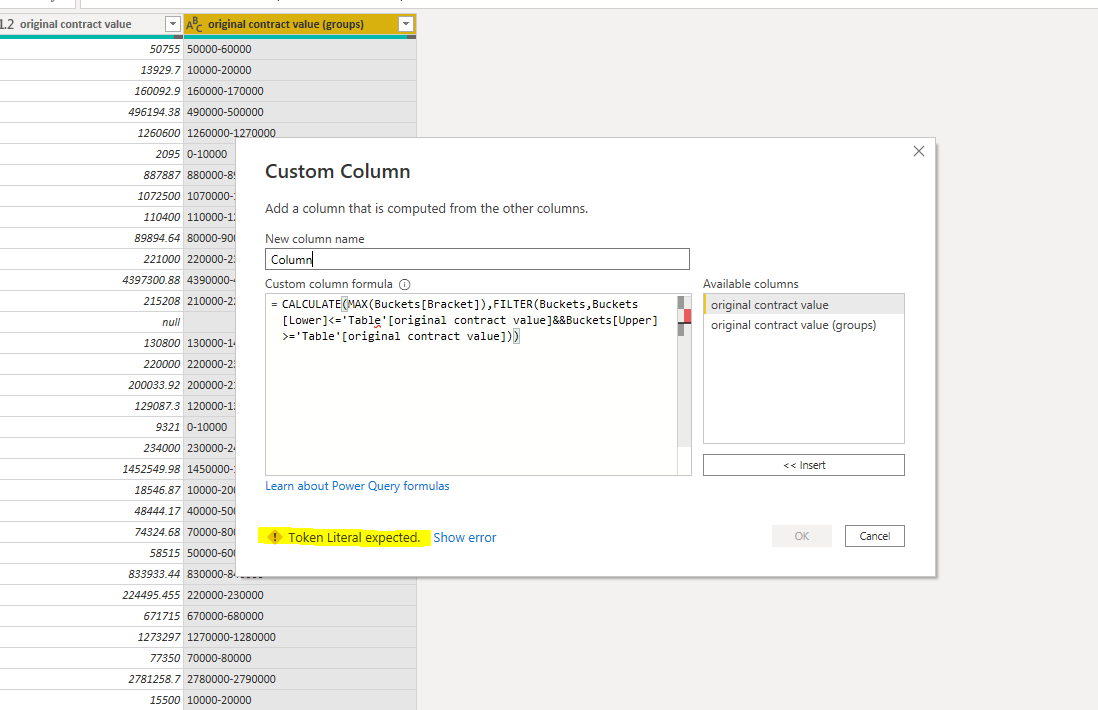Select the cell with value 160092.9

click(x=91, y=91)
